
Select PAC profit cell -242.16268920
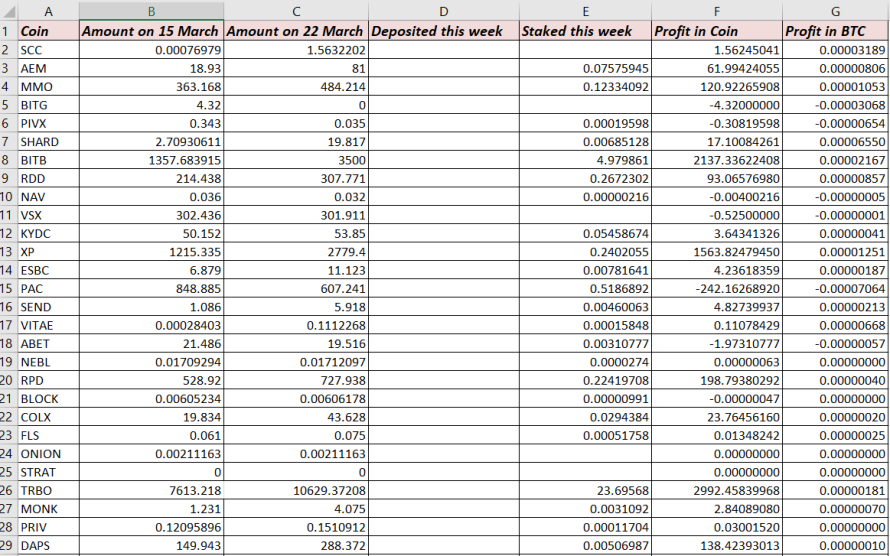coord(716,289)
